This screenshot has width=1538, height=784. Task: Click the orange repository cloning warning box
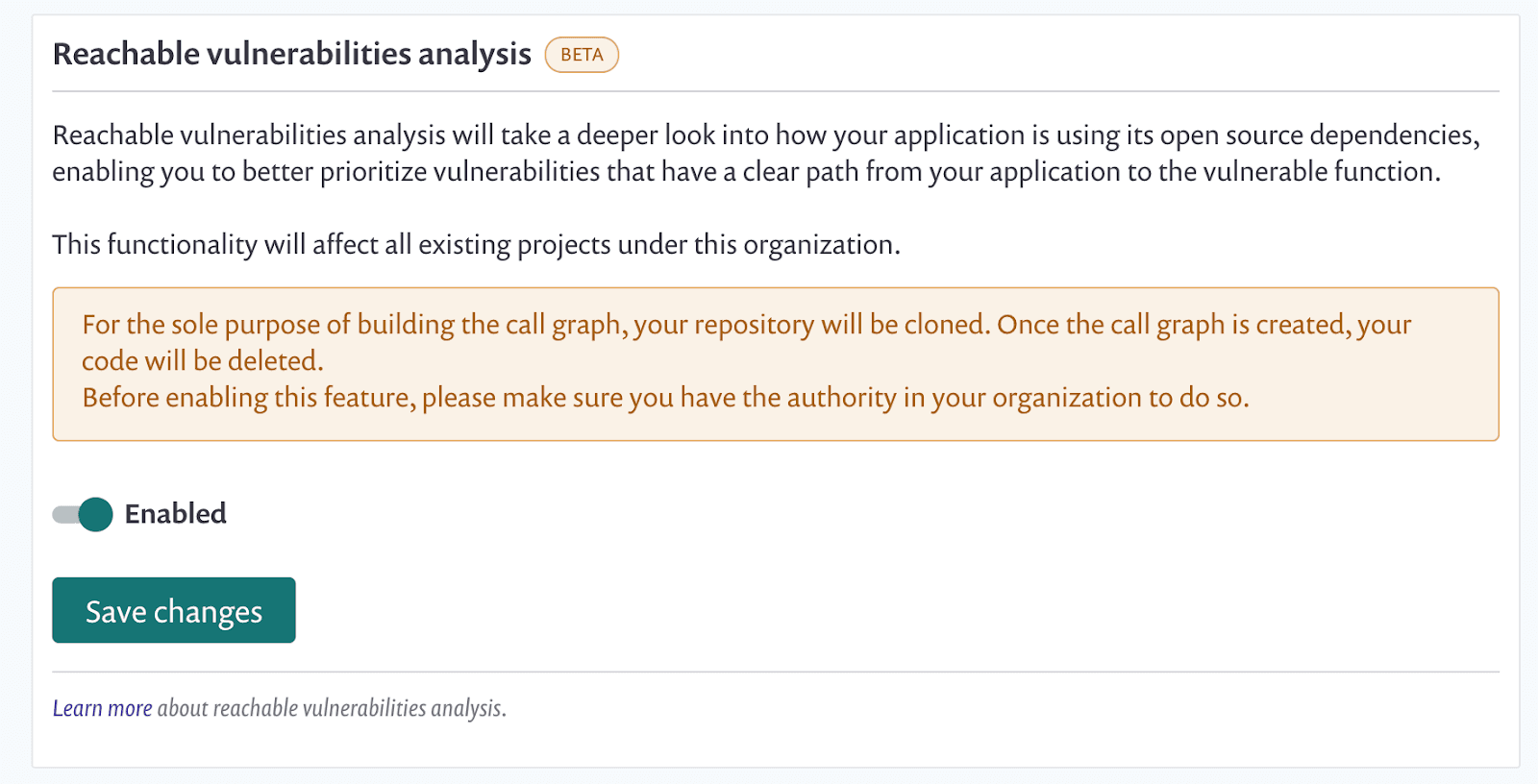pos(776,364)
